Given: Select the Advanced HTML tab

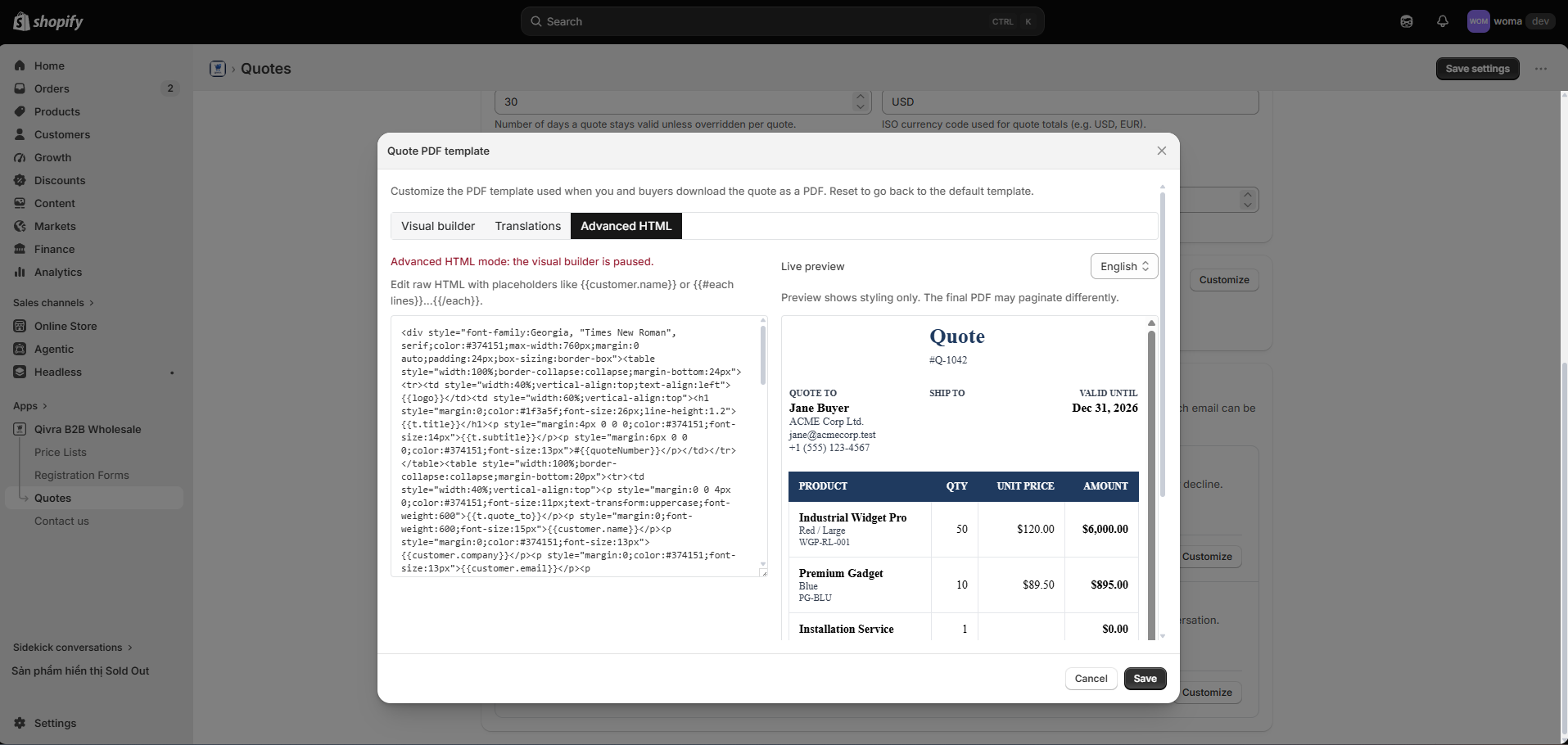Looking at the screenshot, I should [626, 226].
